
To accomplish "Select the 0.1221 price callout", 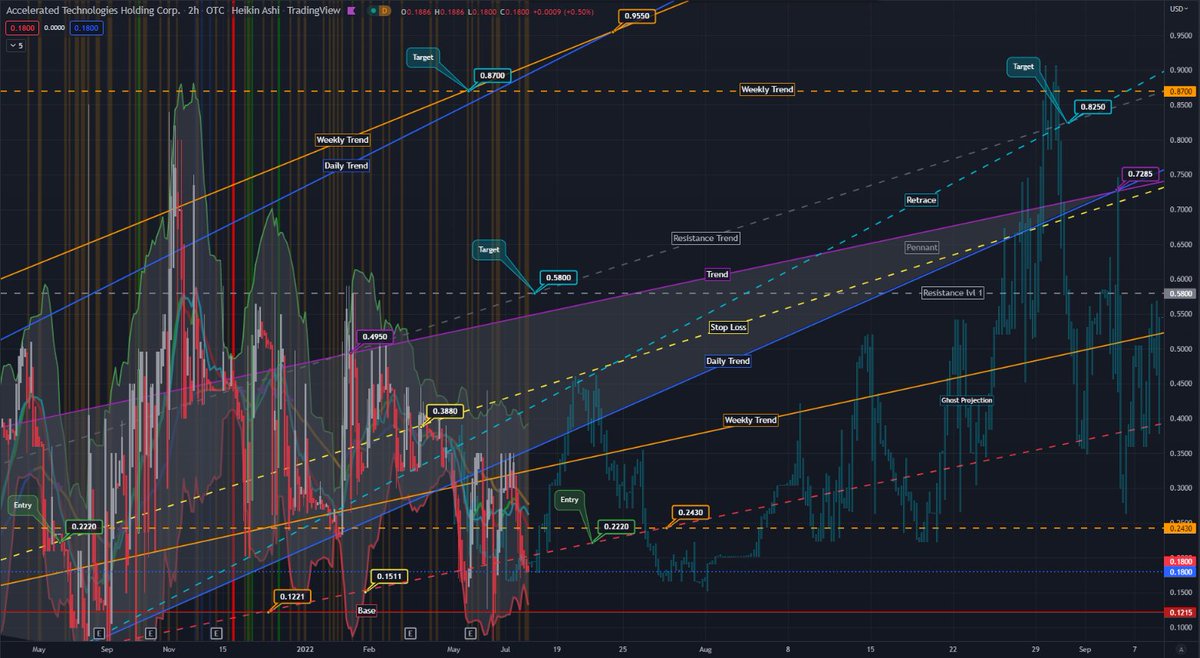I will click(x=292, y=596).
